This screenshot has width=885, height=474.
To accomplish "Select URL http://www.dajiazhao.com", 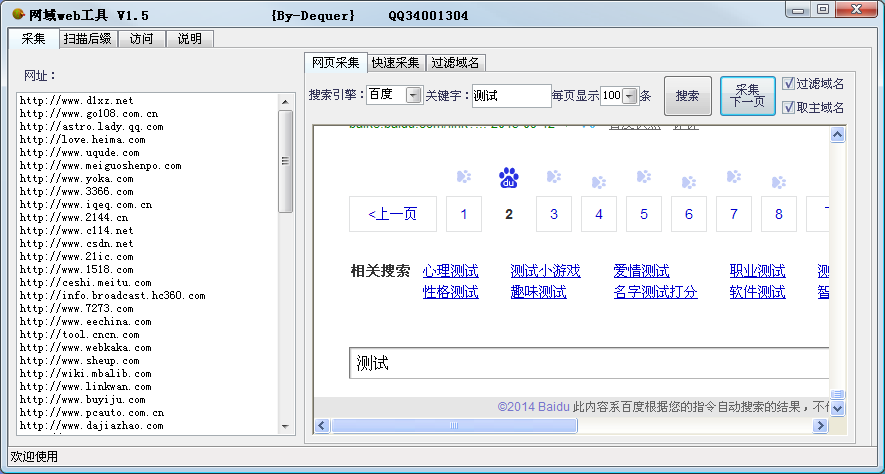I will point(91,425).
